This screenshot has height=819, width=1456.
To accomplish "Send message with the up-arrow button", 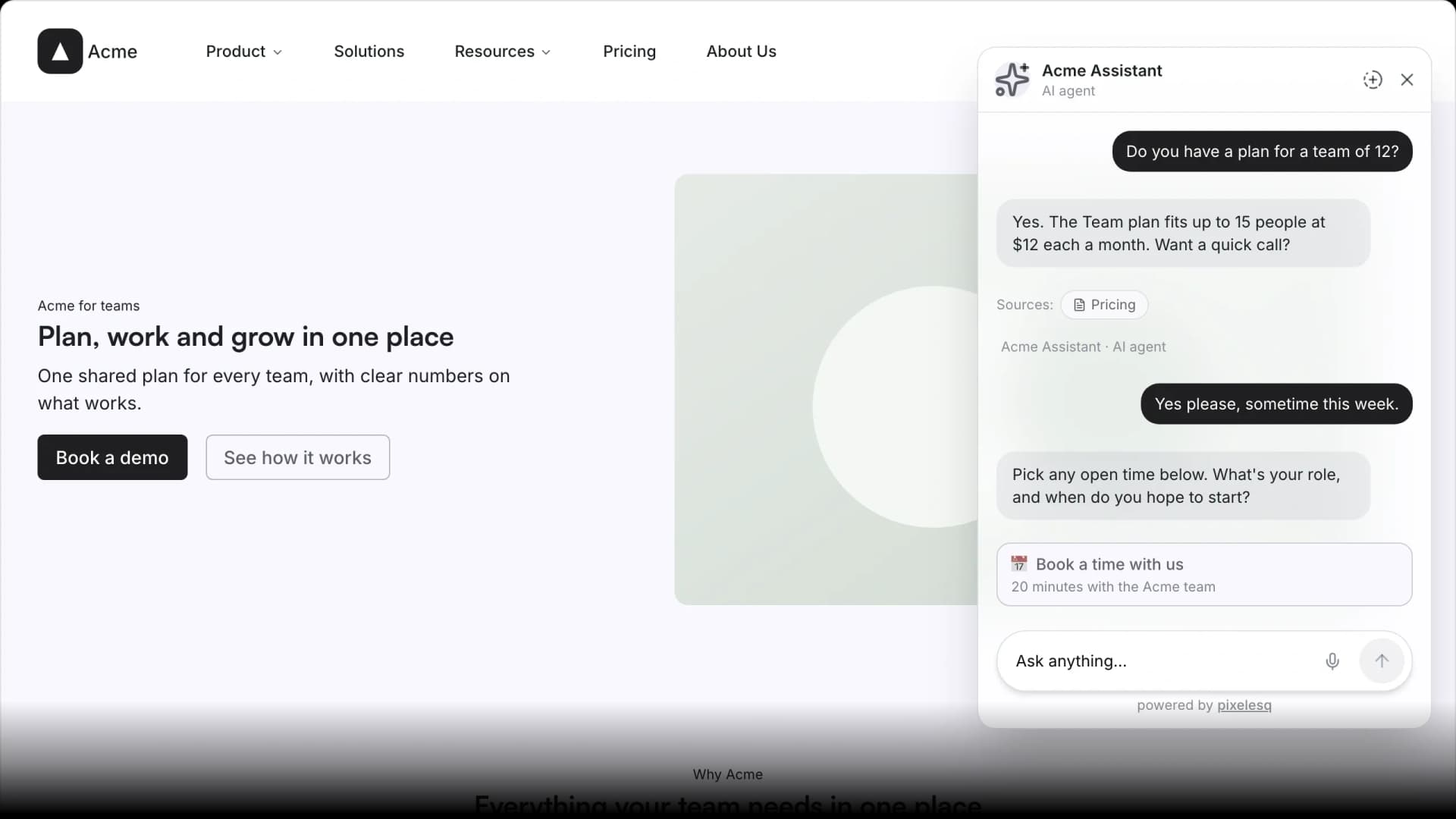I will click(1382, 661).
